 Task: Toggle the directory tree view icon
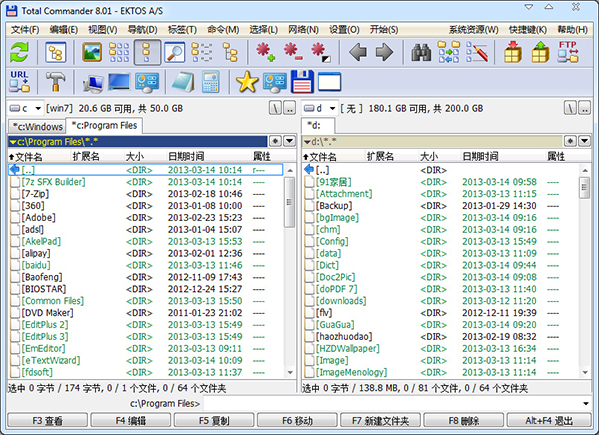(56, 52)
